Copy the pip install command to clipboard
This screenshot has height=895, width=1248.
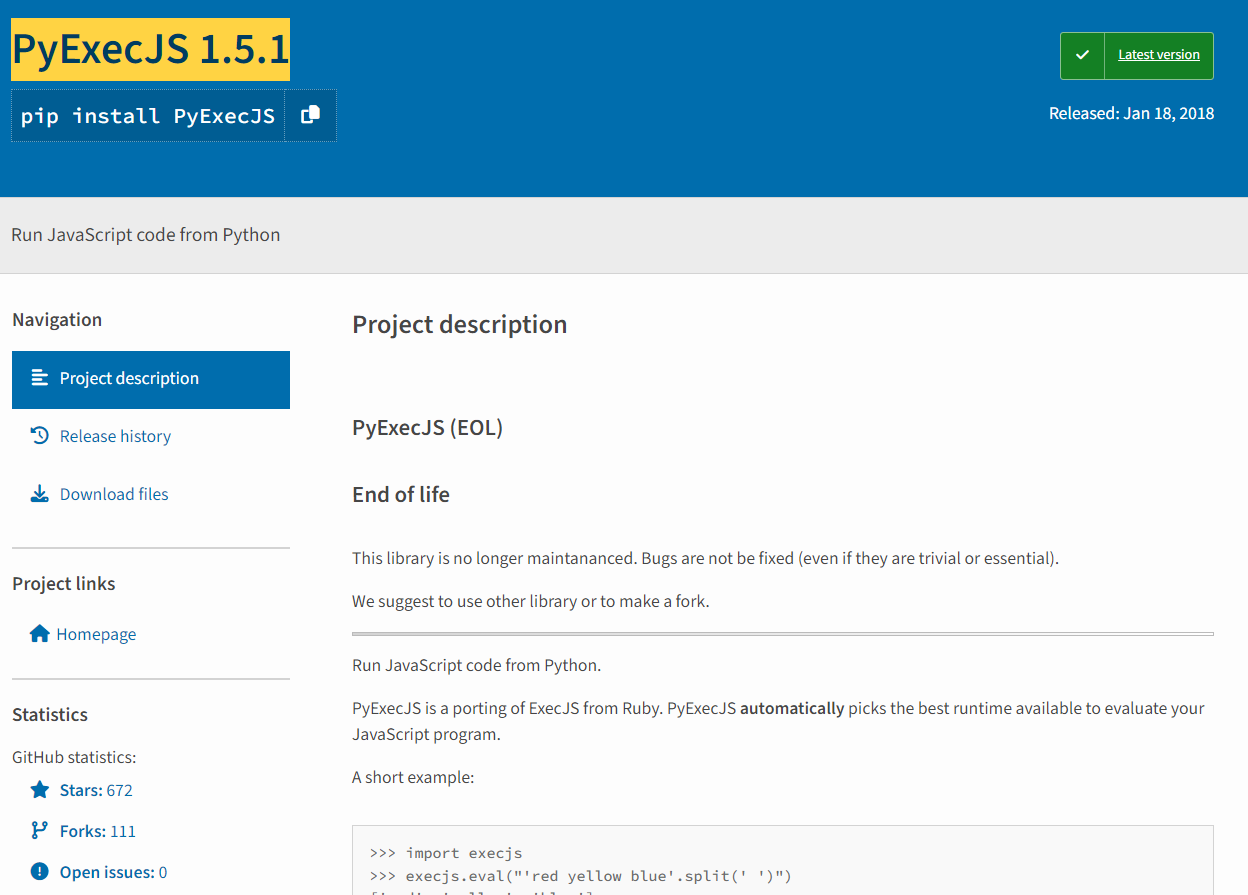coord(311,115)
